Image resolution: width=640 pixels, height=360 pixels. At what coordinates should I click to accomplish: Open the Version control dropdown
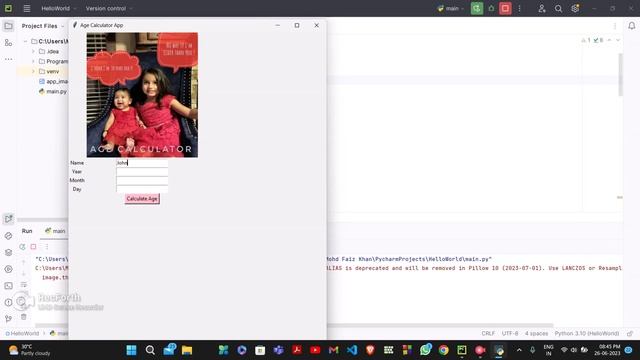pyautogui.click(x=109, y=8)
